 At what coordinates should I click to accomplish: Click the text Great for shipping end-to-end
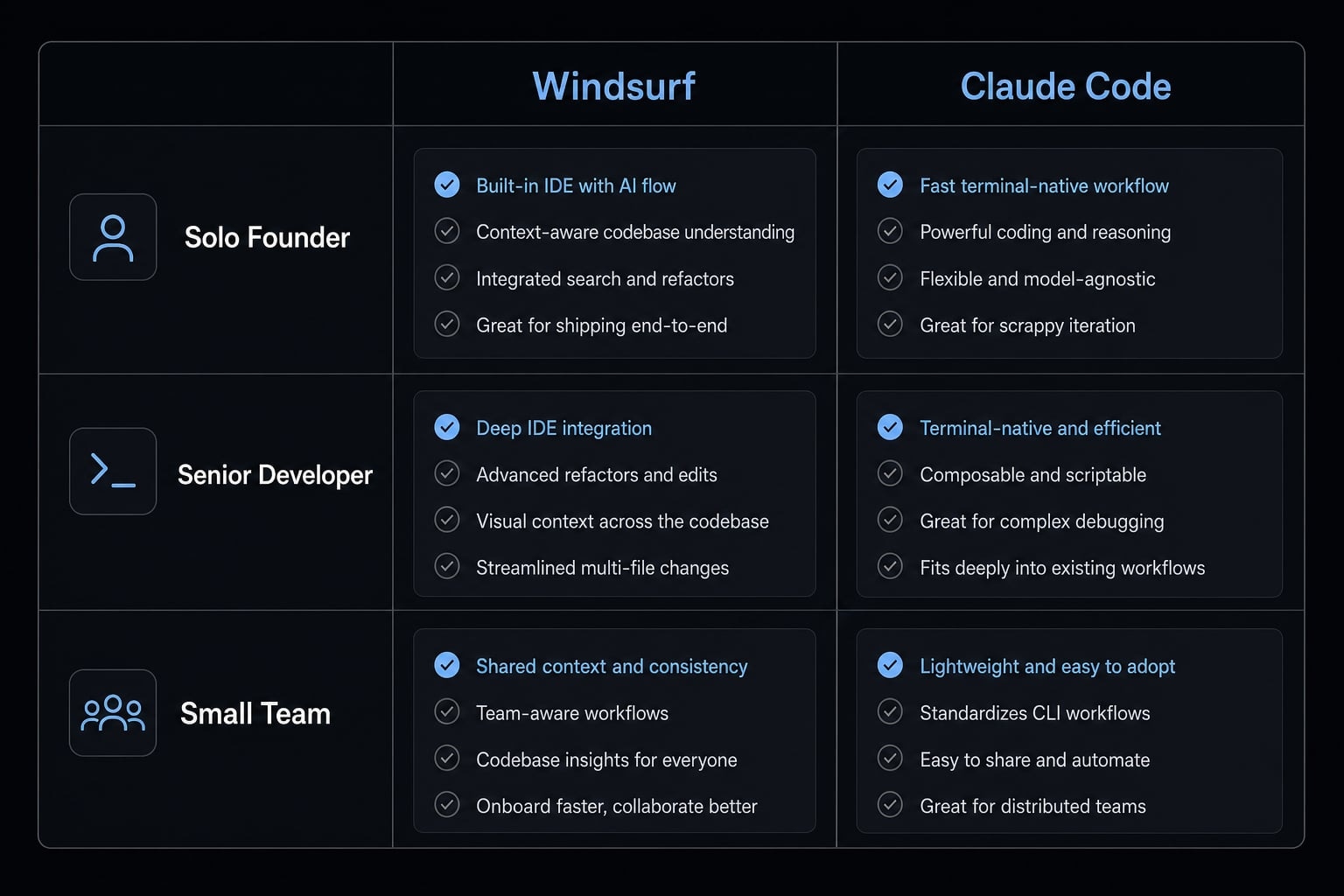click(601, 325)
